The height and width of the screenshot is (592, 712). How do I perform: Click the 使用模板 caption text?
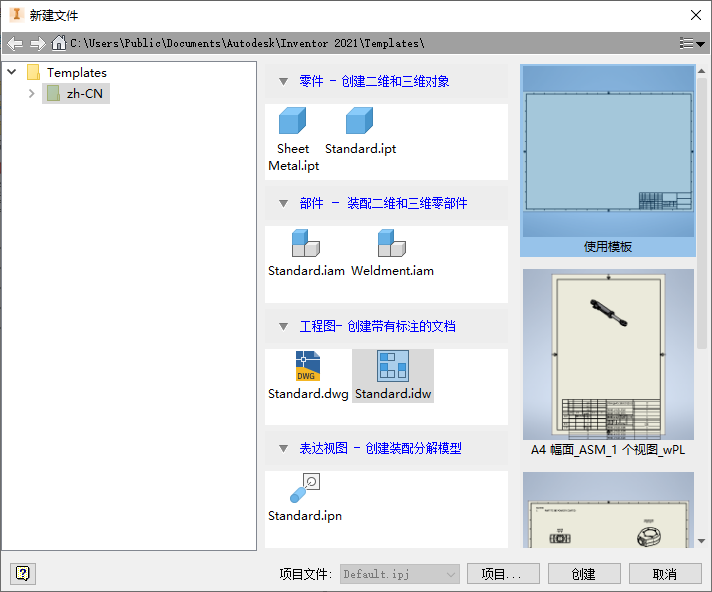[608, 247]
